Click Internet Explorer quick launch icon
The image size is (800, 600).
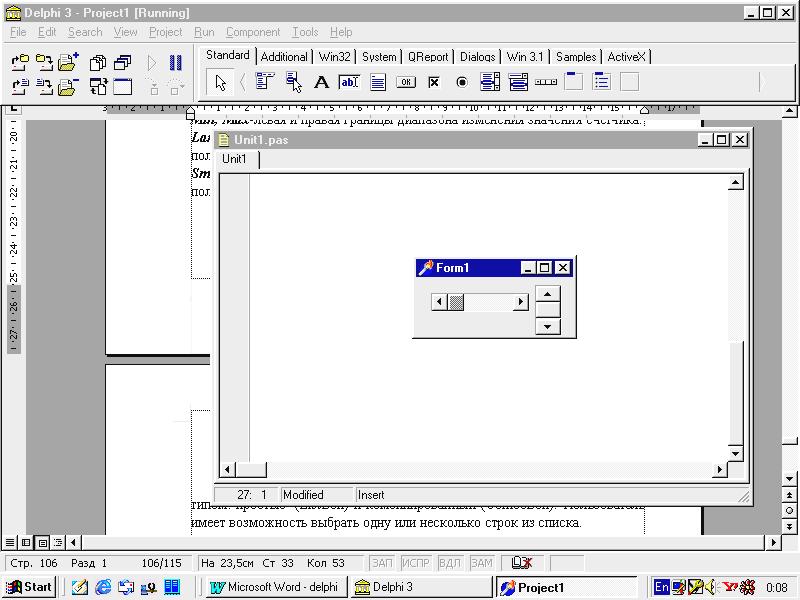[103, 587]
